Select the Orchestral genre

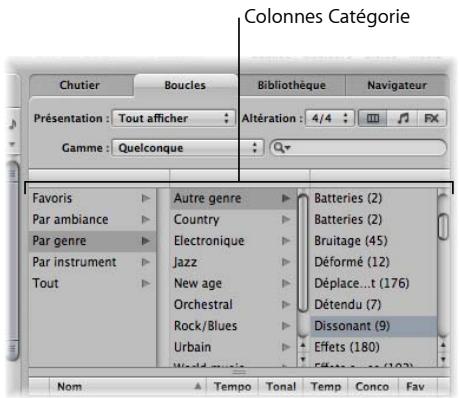pos(233,305)
